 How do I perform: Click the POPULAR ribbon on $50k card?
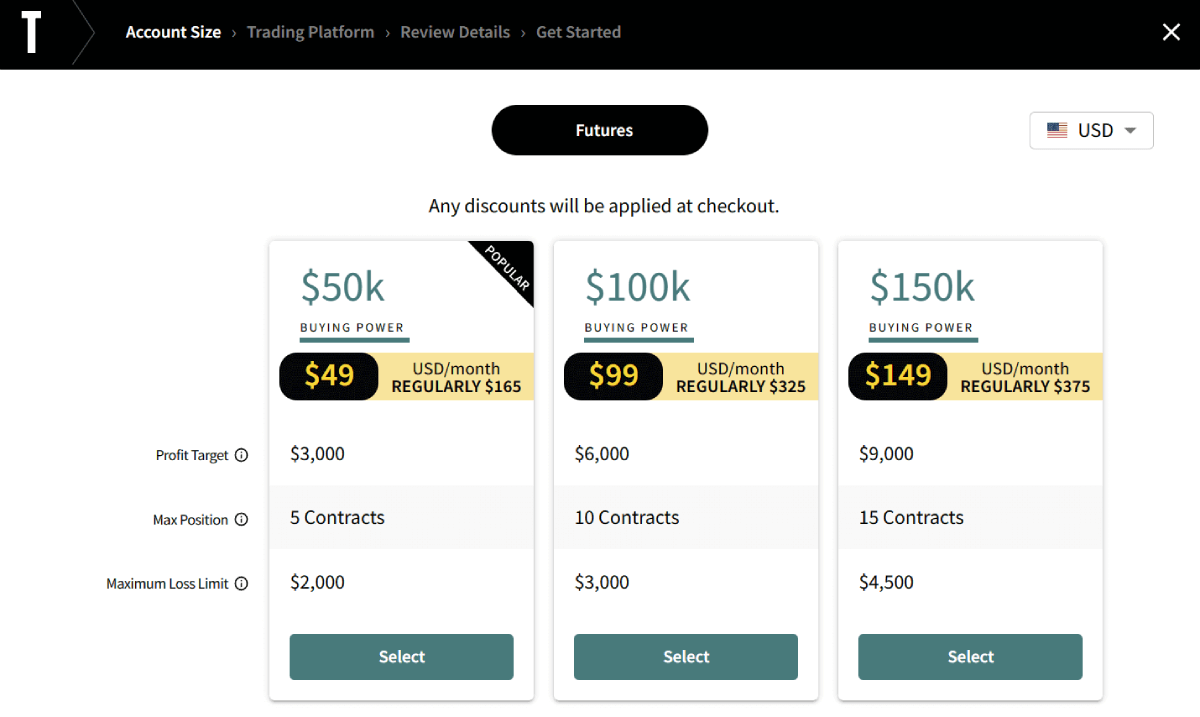508,268
